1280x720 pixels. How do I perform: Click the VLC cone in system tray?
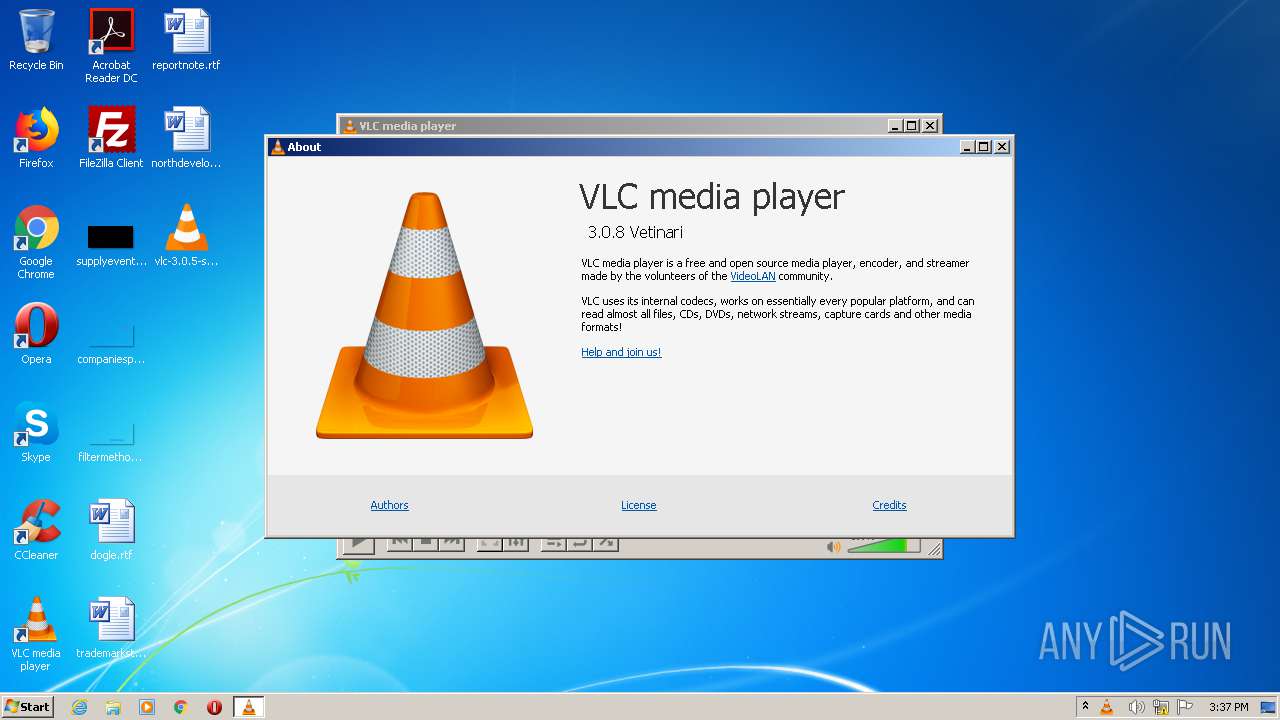[x=1107, y=707]
